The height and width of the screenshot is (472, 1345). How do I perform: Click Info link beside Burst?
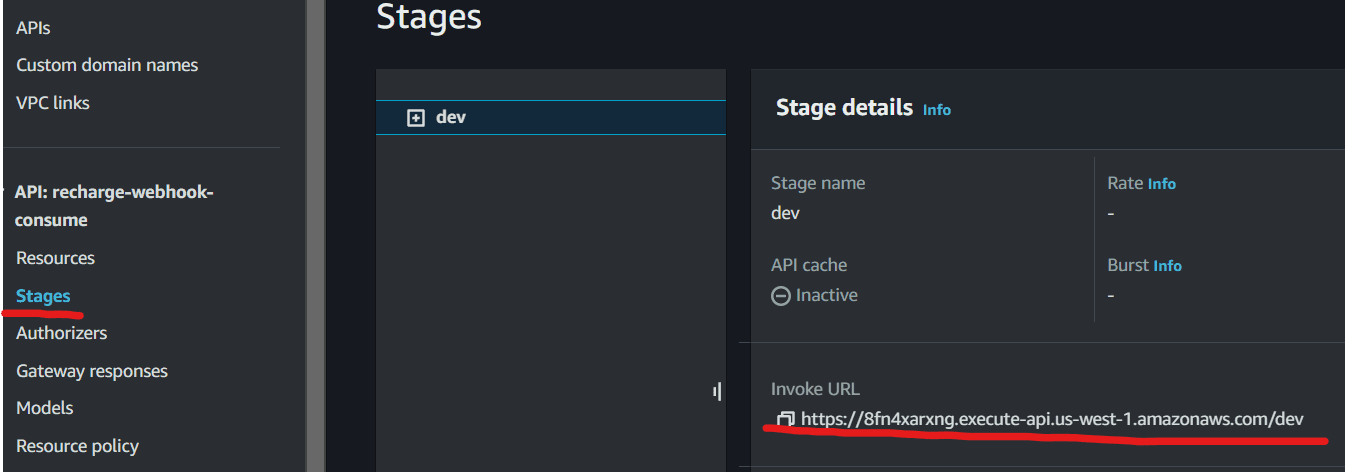(1167, 266)
